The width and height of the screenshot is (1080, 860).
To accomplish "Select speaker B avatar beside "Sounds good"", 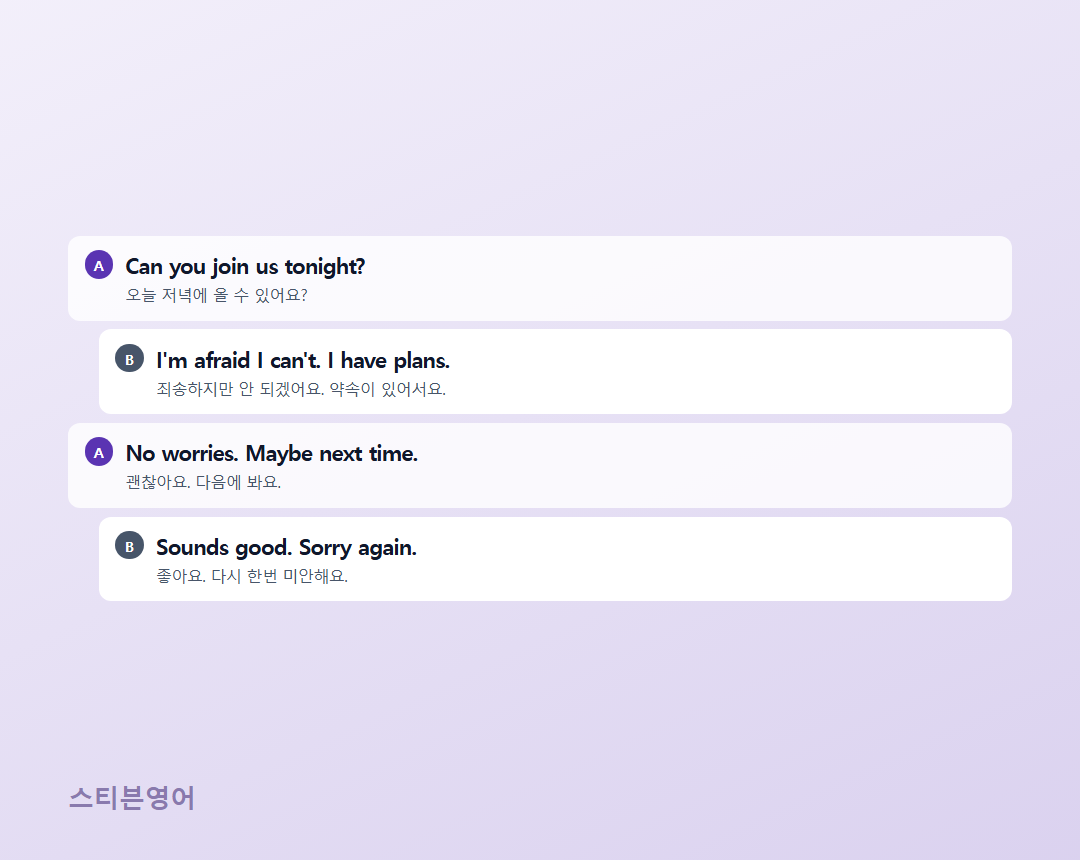I will [x=129, y=545].
